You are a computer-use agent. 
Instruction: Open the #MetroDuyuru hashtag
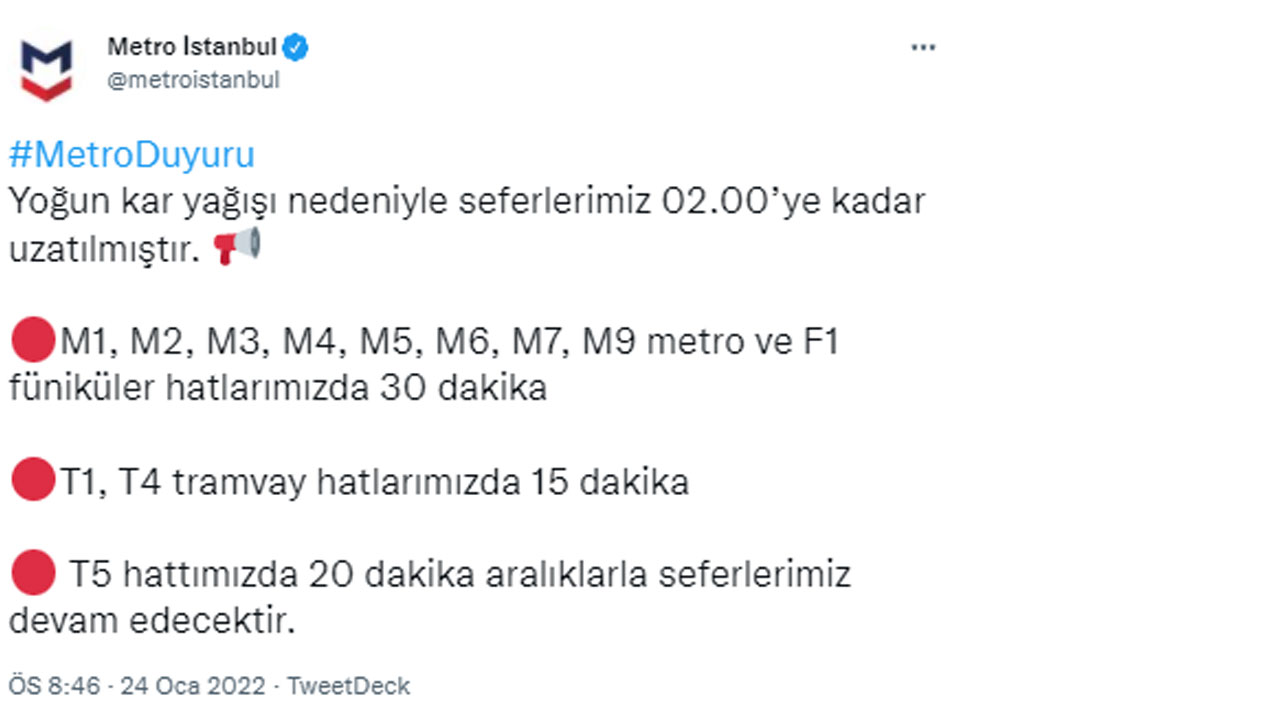131,153
